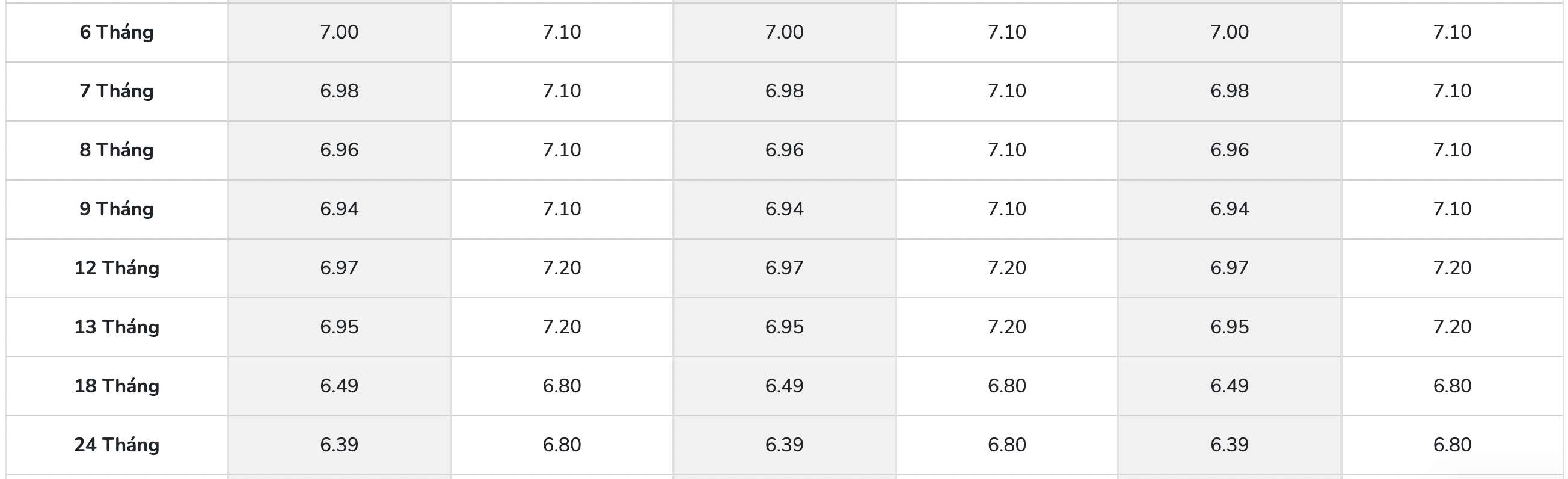The image size is (1568, 479).
Task: Click the "12 Tháng" row label
Action: point(116,268)
